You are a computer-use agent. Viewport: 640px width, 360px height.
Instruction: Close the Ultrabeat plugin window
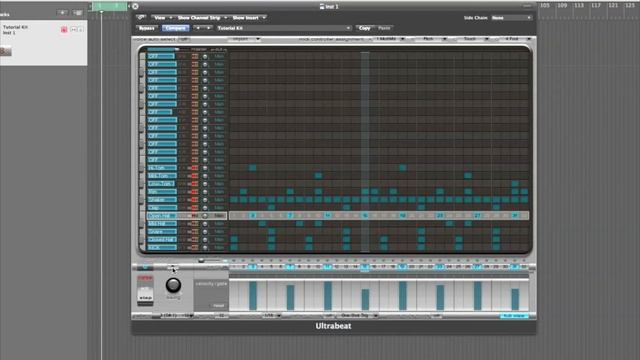(135, 6)
